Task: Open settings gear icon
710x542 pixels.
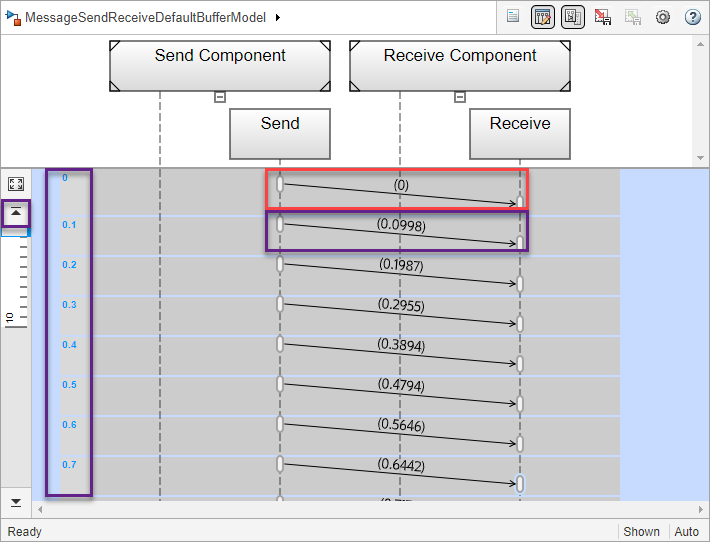Action: click(x=662, y=17)
